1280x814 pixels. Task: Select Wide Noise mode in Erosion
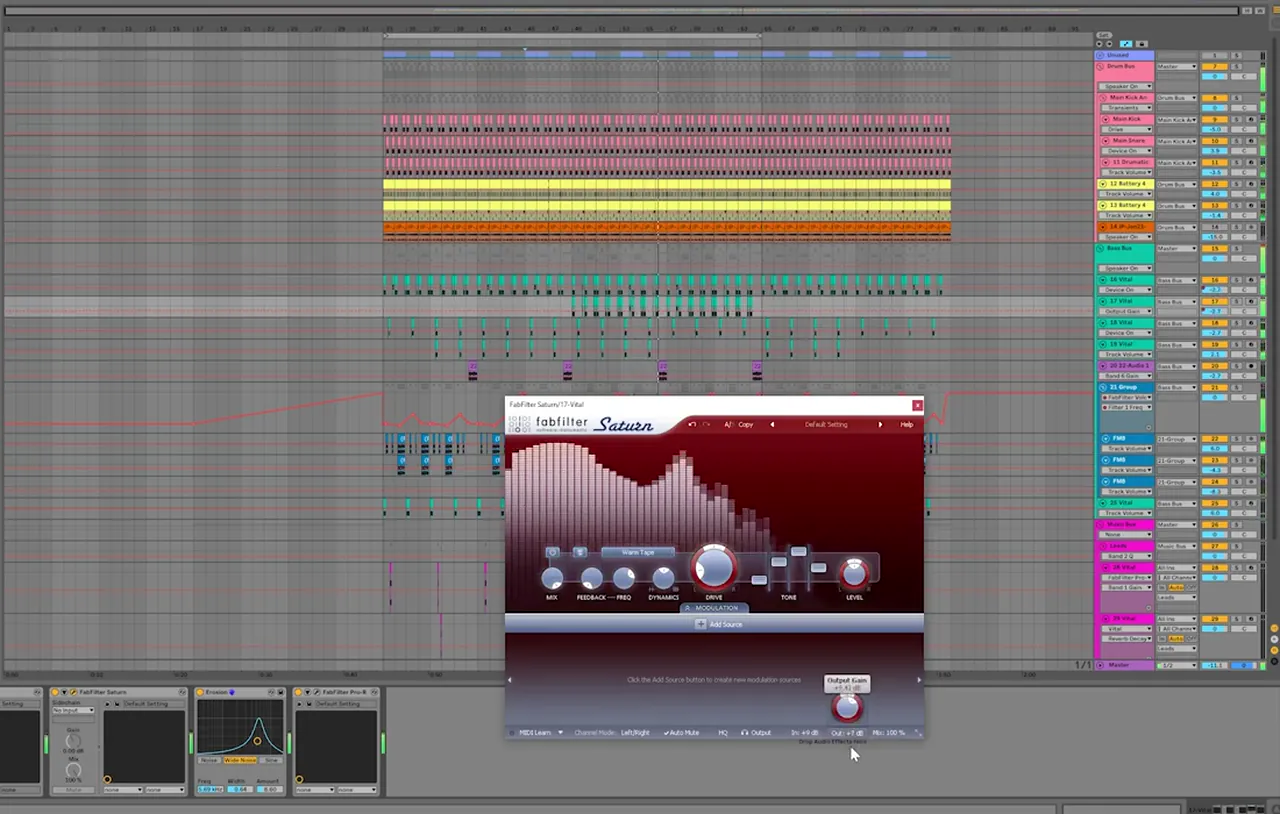point(240,760)
